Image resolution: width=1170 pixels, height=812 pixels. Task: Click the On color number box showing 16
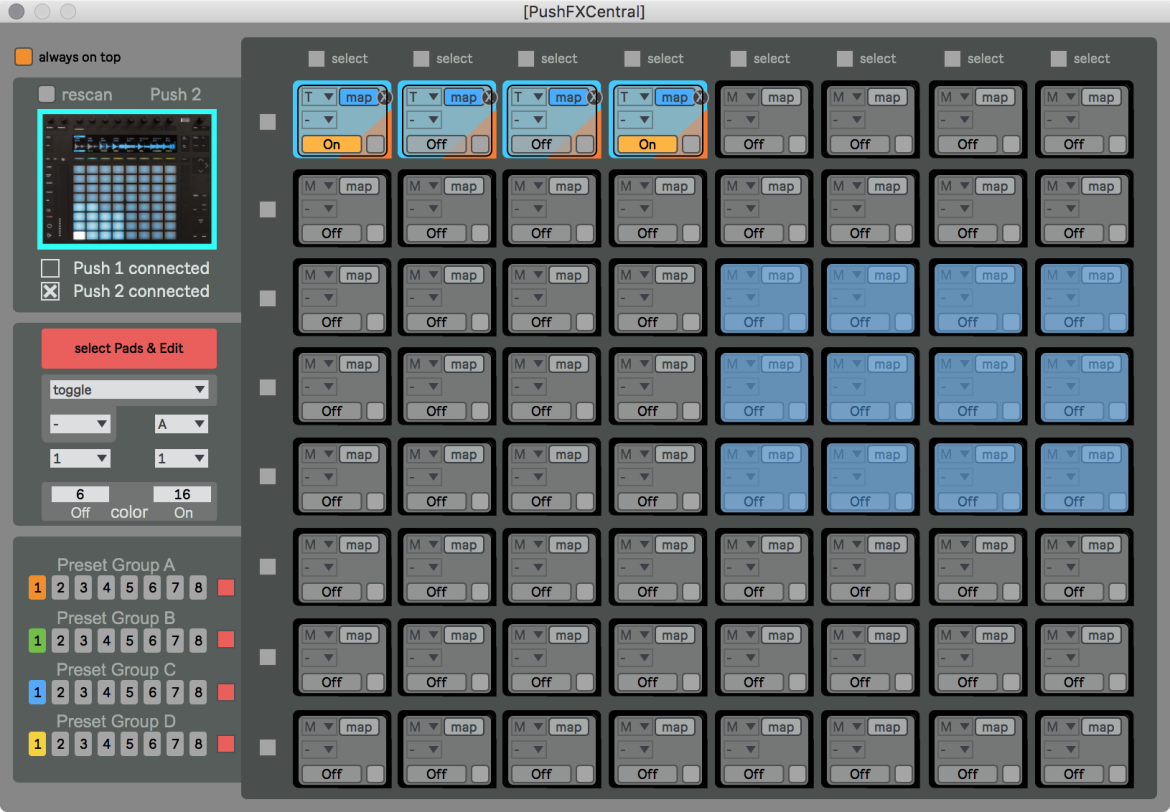pyautogui.click(x=182, y=494)
